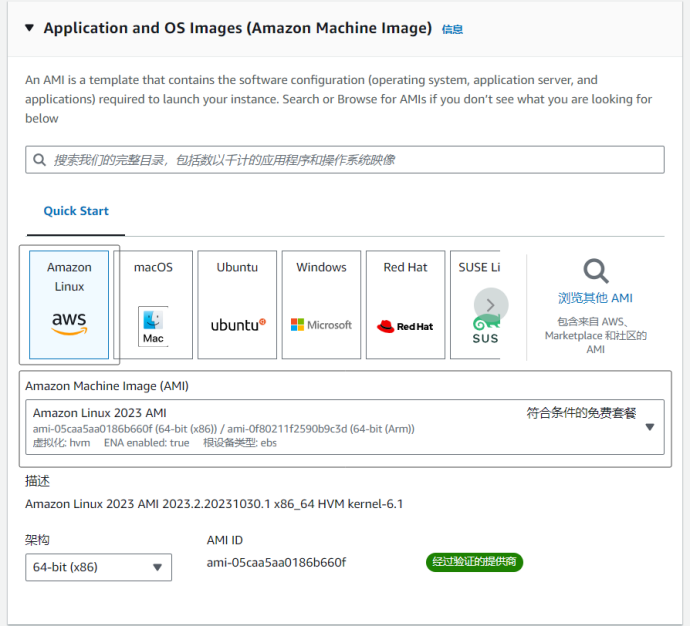Open the Amazon Linux 2023 AMI dropdown
Image resolution: width=690 pixels, height=627 pixels.
[345, 427]
